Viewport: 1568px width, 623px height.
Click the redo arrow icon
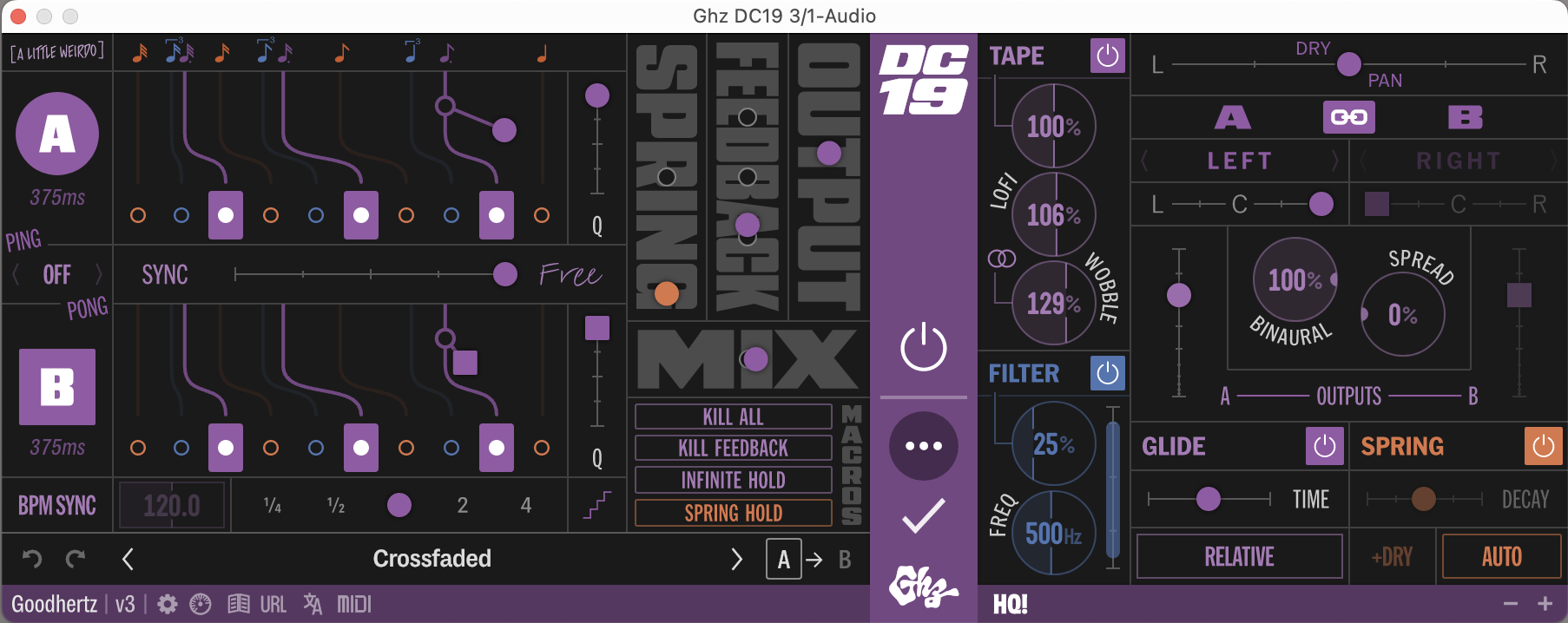pyautogui.click(x=76, y=559)
